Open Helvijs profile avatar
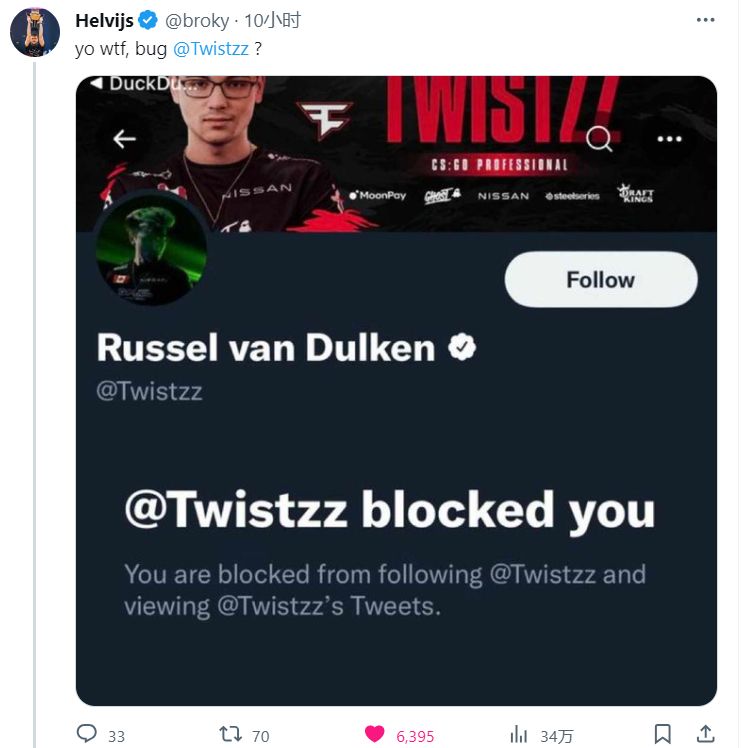Viewport: 743px width, 748px height. tap(35, 32)
